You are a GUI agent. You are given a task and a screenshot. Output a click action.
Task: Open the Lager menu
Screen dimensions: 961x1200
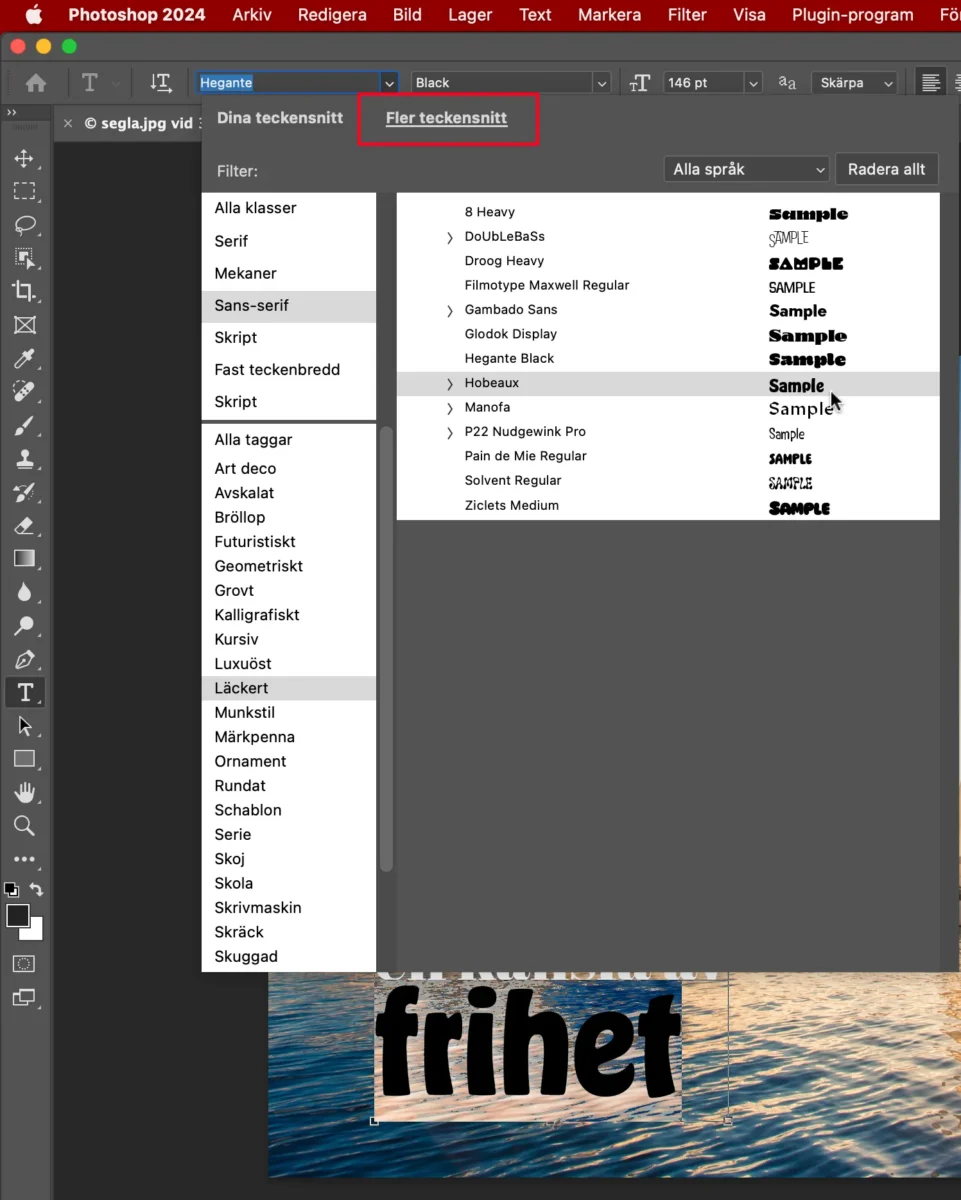pyautogui.click(x=470, y=15)
